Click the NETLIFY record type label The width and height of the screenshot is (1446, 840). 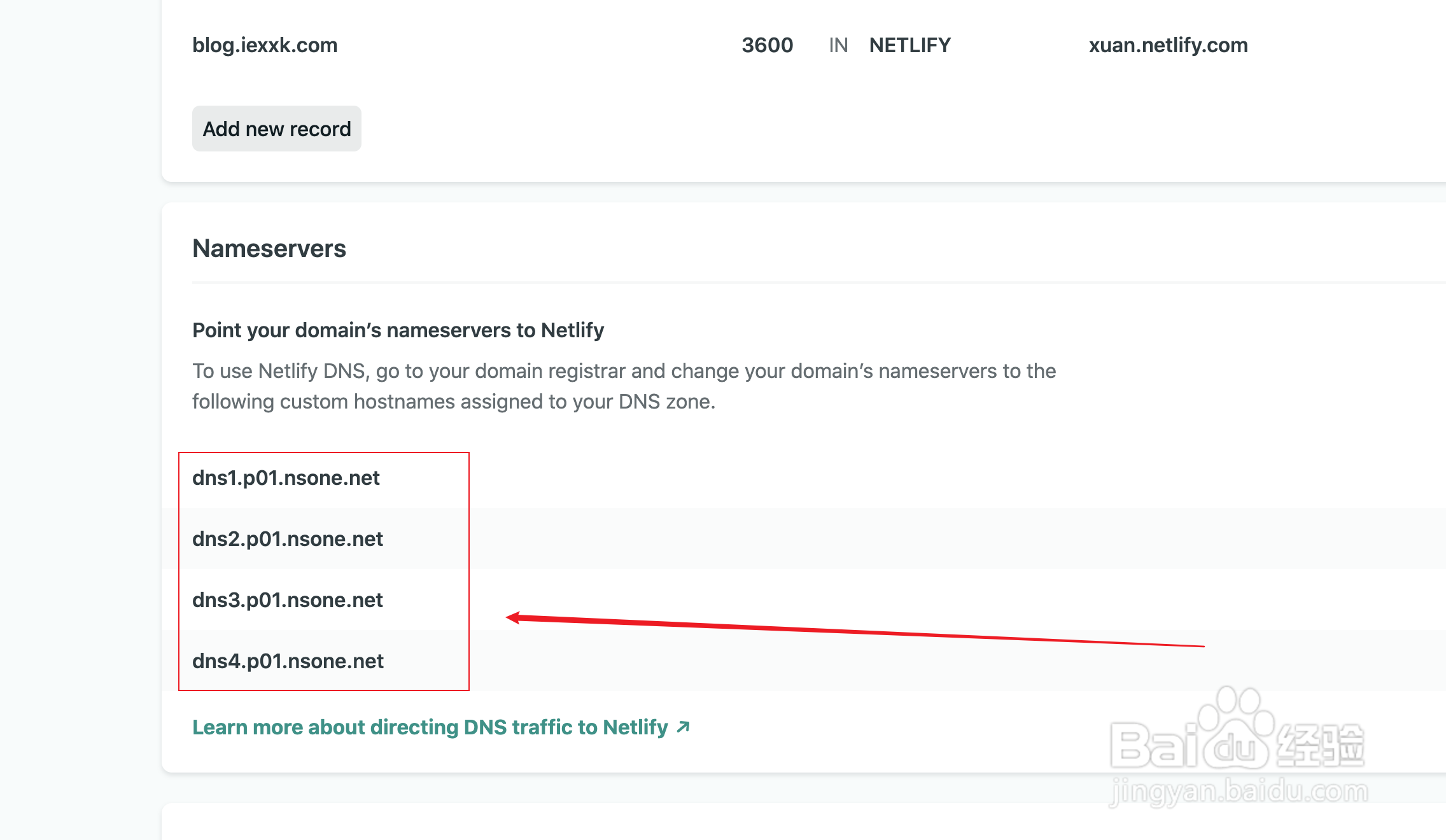coord(909,45)
